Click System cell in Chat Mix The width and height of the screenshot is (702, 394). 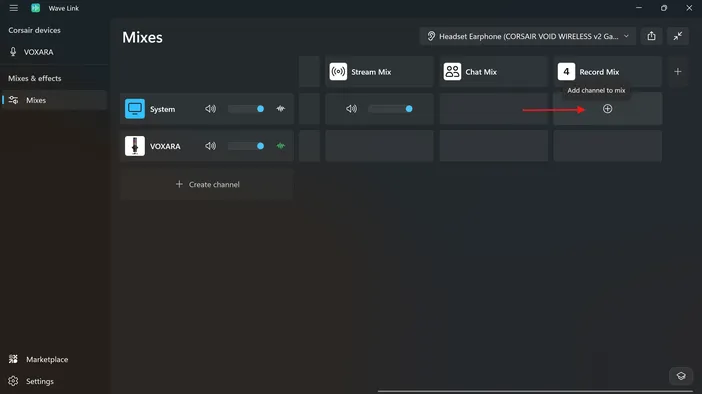point(493,109)
